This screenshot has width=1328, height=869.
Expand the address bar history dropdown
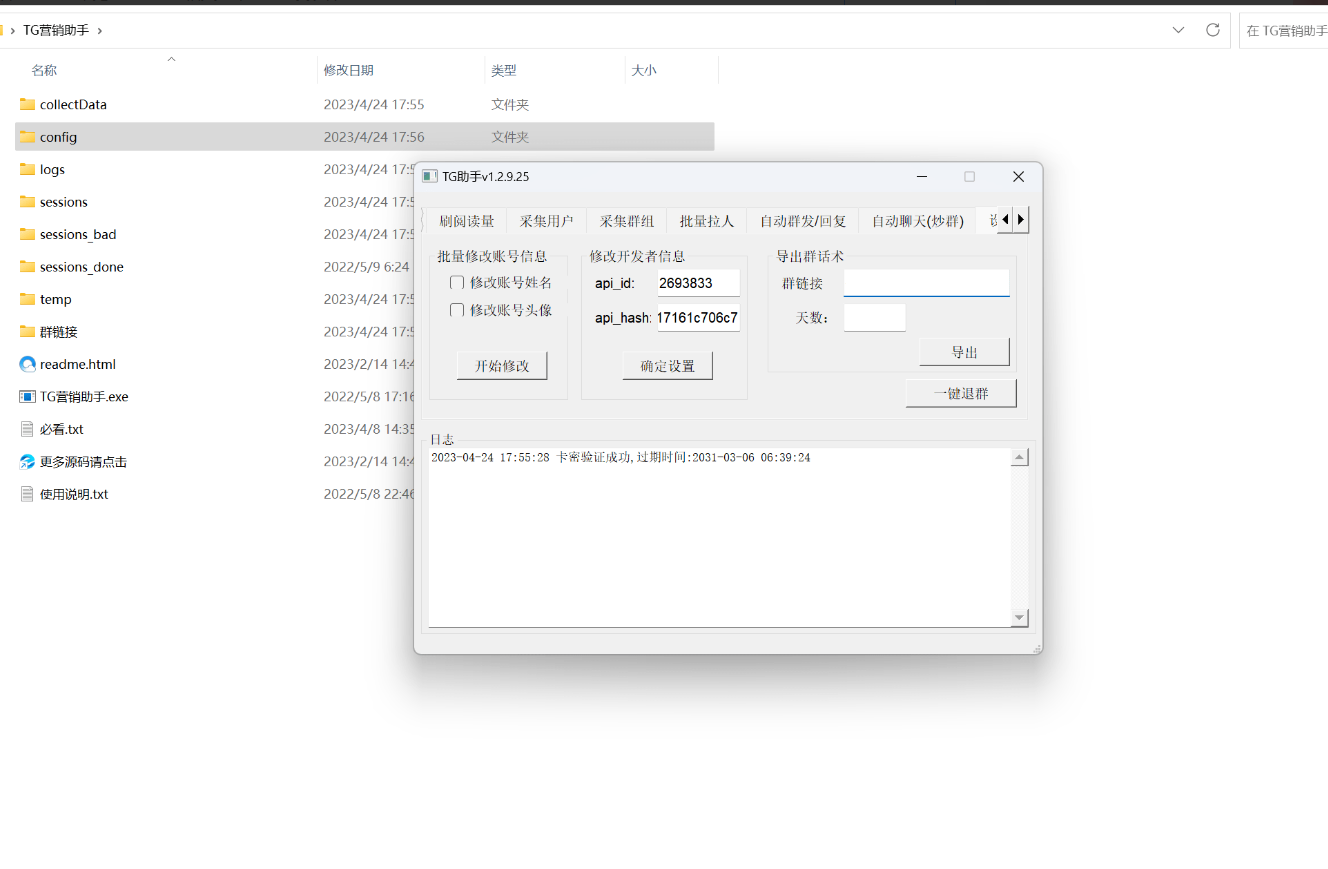(x=1179, y=30)
